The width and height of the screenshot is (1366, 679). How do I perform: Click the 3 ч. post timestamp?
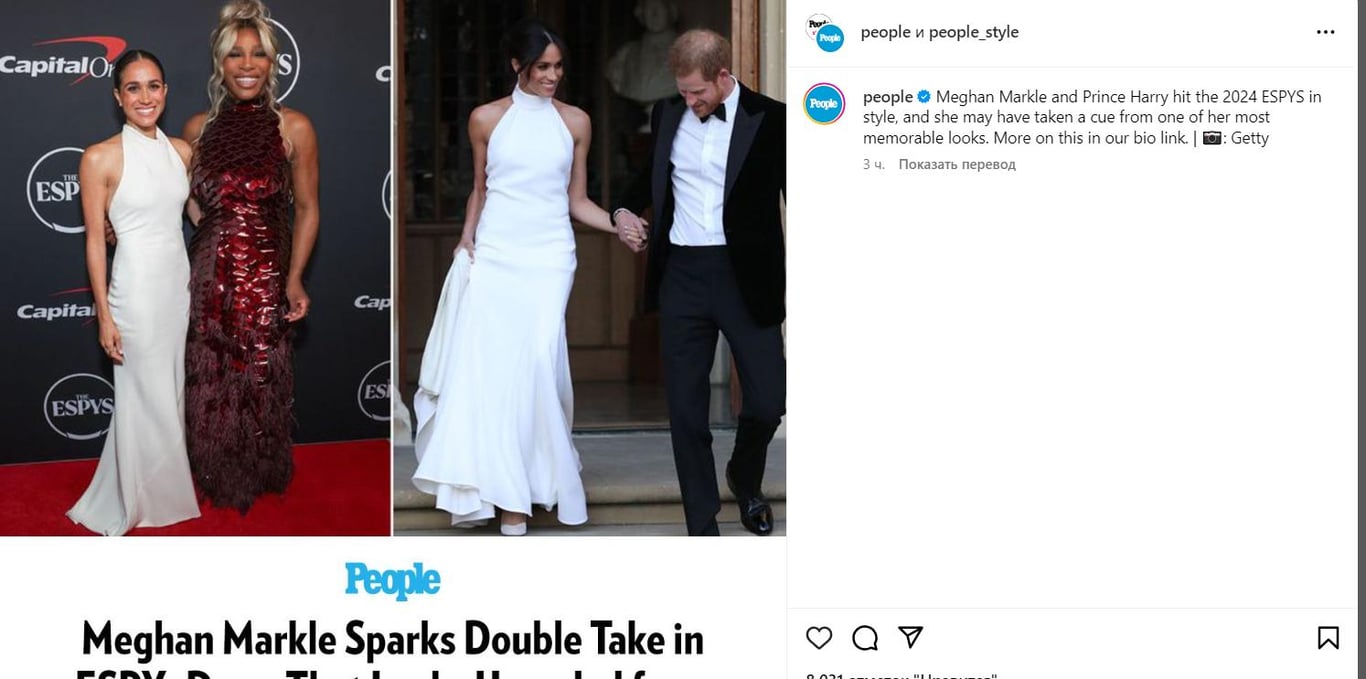pyautogui.click(x=873, y=164)
